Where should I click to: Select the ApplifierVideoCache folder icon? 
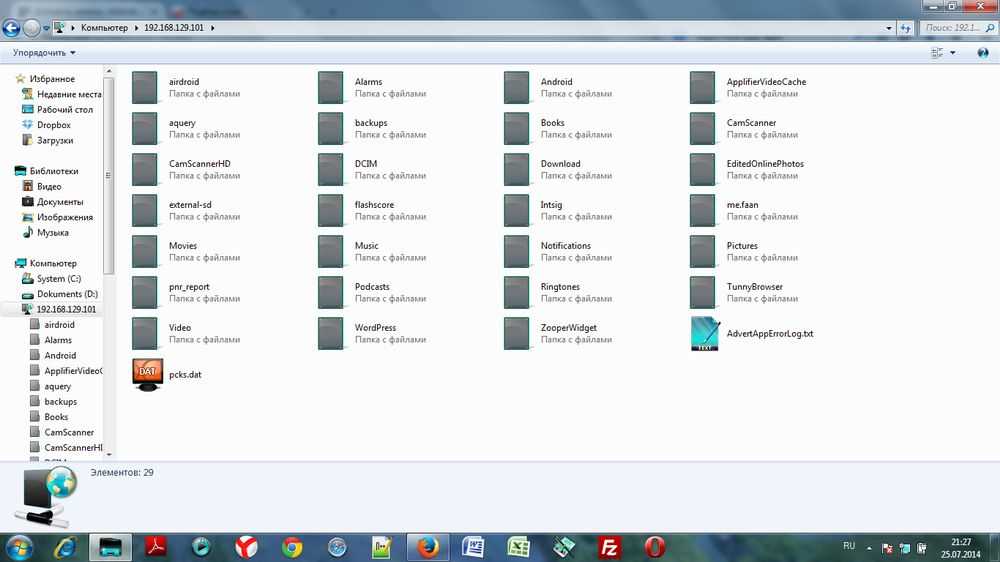tap(702, 87)
